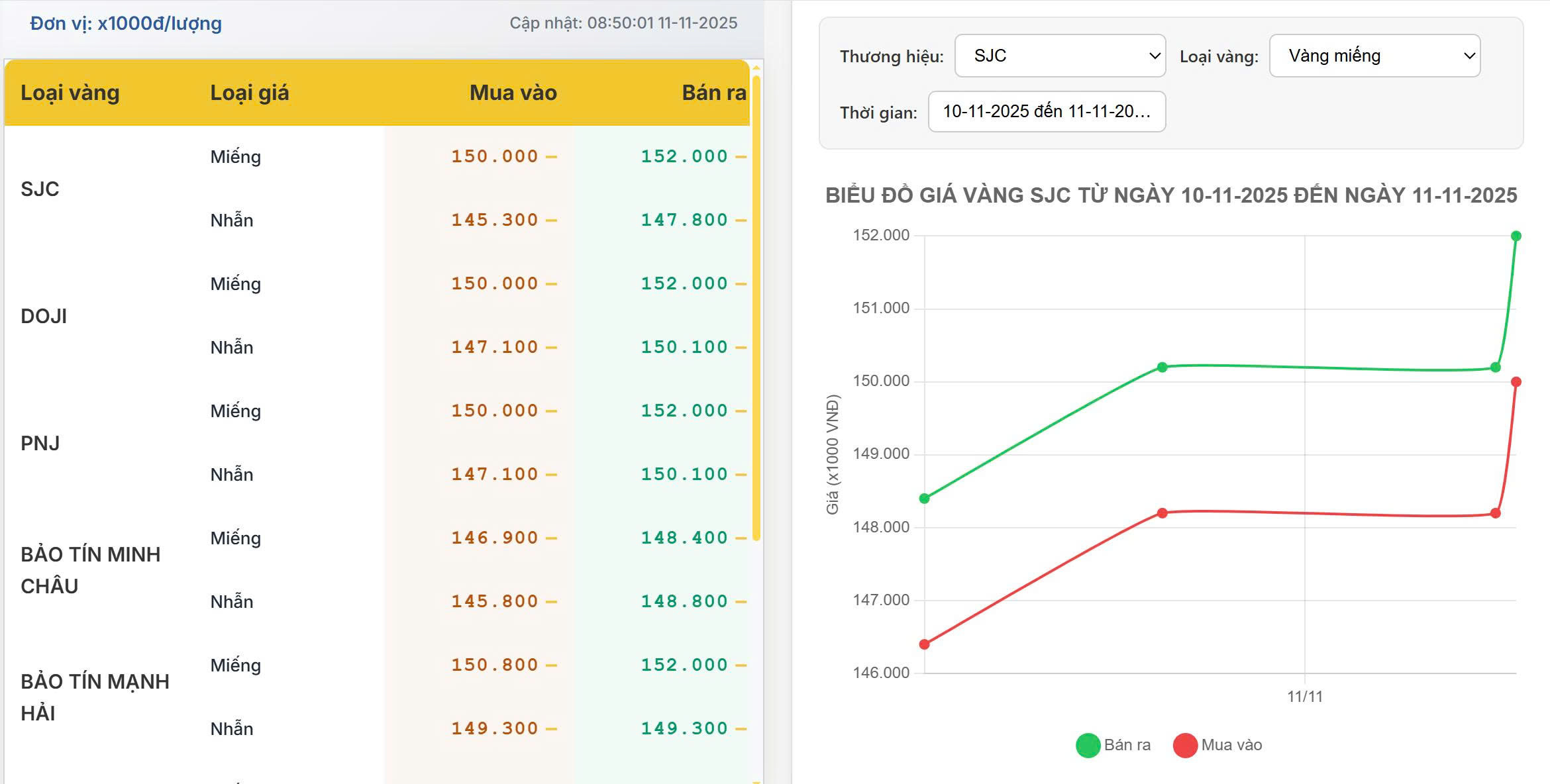Click the Đơn vị x1000đ/lượng label
This screenshot has height=784, width=1550.
point(126,22)
